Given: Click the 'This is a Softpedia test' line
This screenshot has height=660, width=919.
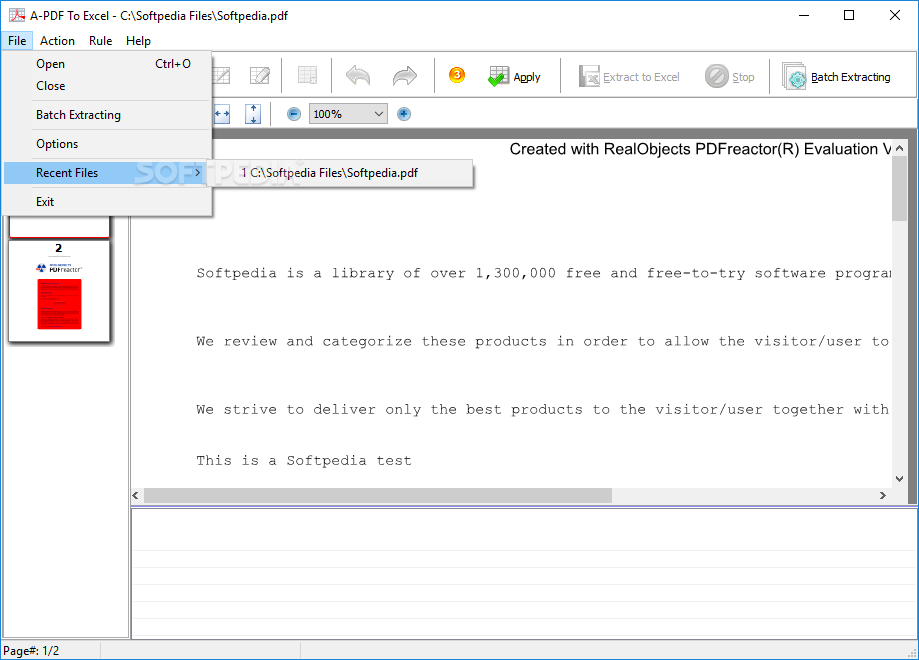Looking at the screenshot, I should point(304,461).
